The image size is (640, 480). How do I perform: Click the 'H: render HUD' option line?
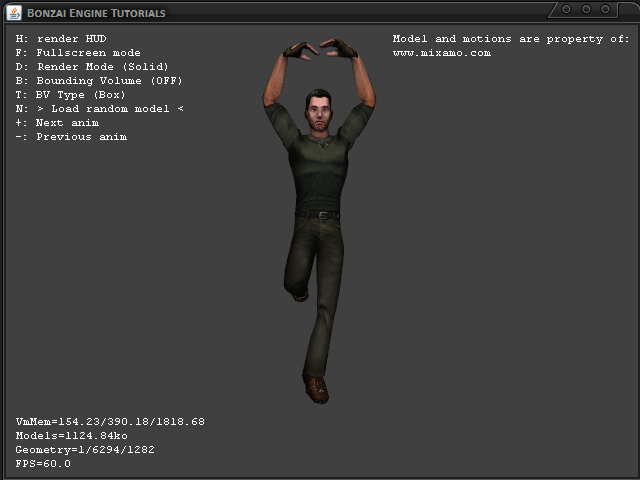61,39
